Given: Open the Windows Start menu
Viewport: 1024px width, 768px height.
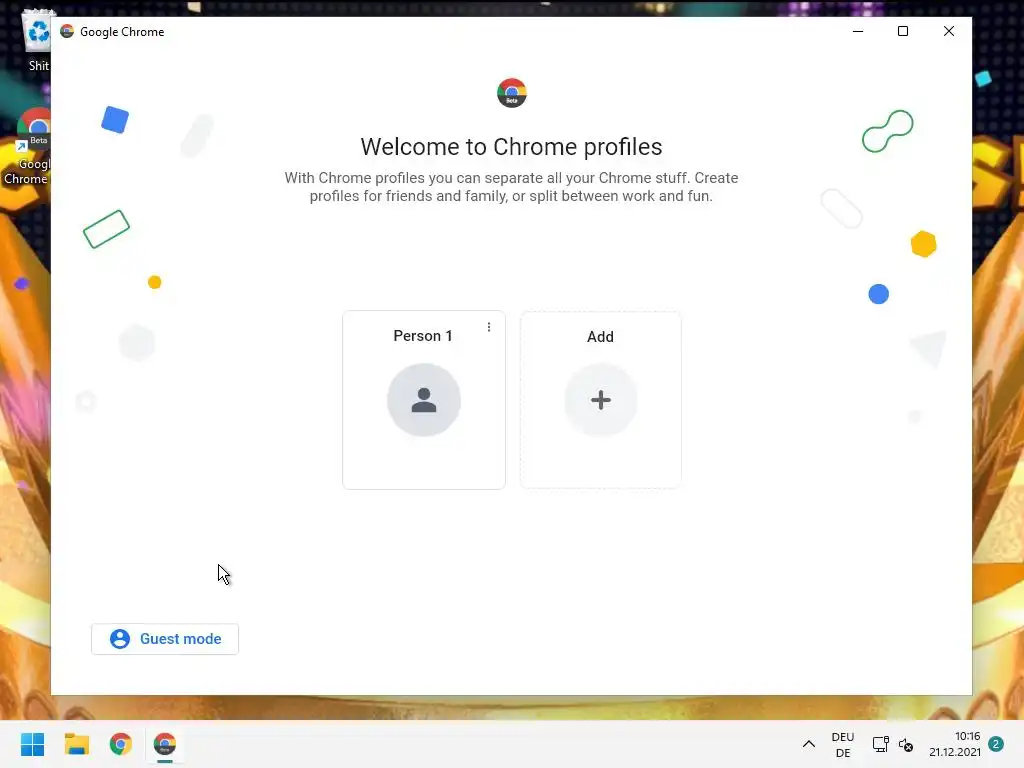Looking at the screenshot, I should [x=33, y=744].
